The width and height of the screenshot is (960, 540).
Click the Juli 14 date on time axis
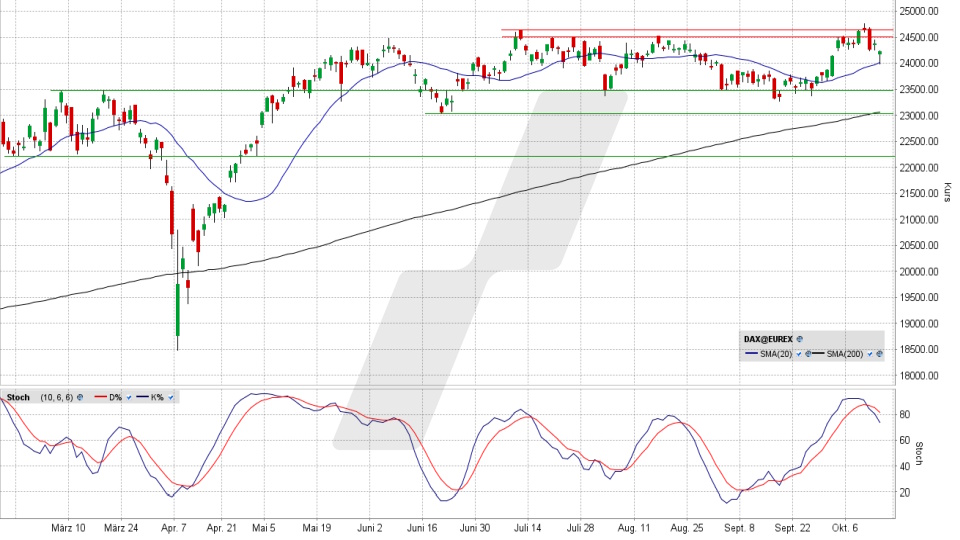pyautogui.click(x=530, y=527)
